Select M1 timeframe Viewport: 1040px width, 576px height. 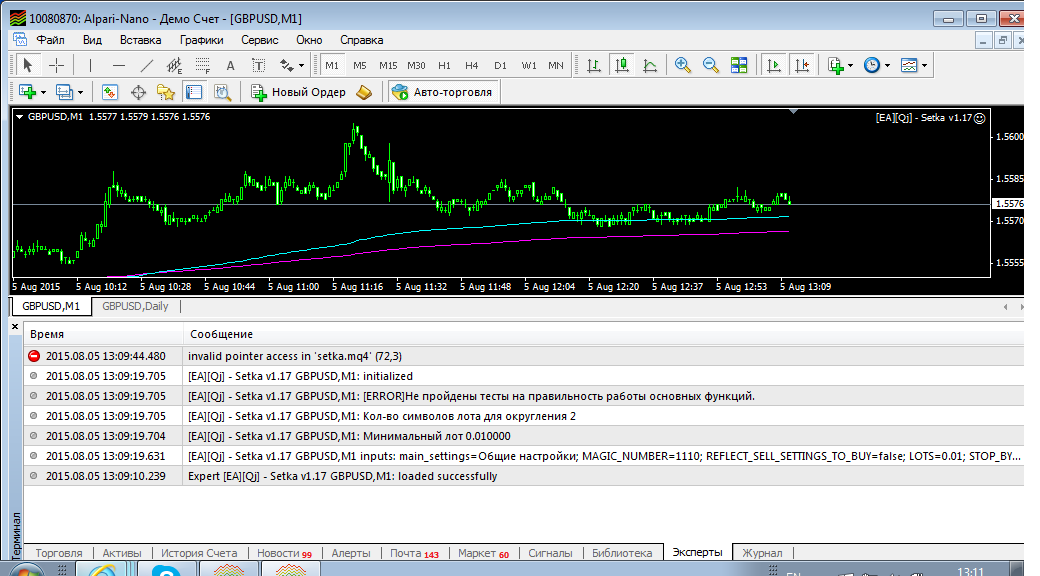pyautogui.click(x=332, y=65)
